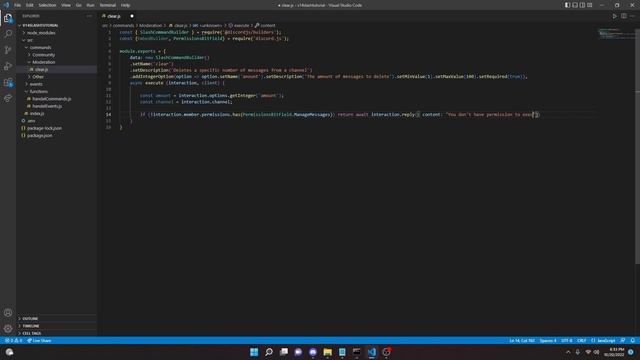The height and width of the screenshot is (360, 640).
Task: Open the Explorer Views and More Actions ellipsis
Action: click(89, 16)
